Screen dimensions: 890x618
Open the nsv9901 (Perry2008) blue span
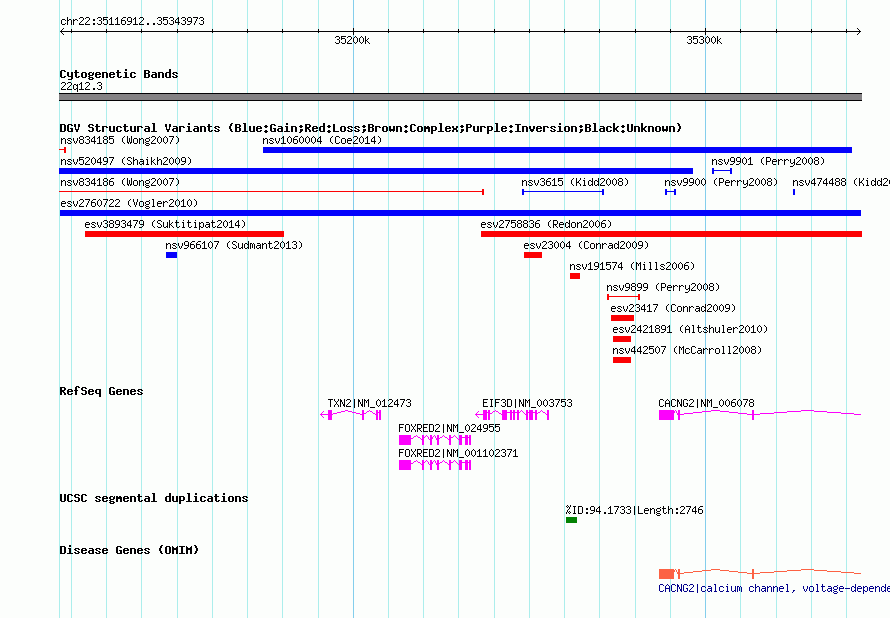coord(722,171)
